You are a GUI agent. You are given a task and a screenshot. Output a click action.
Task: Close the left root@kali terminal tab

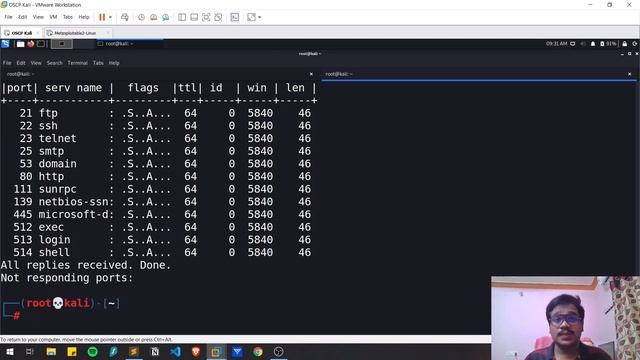click(x=311, y=74)
